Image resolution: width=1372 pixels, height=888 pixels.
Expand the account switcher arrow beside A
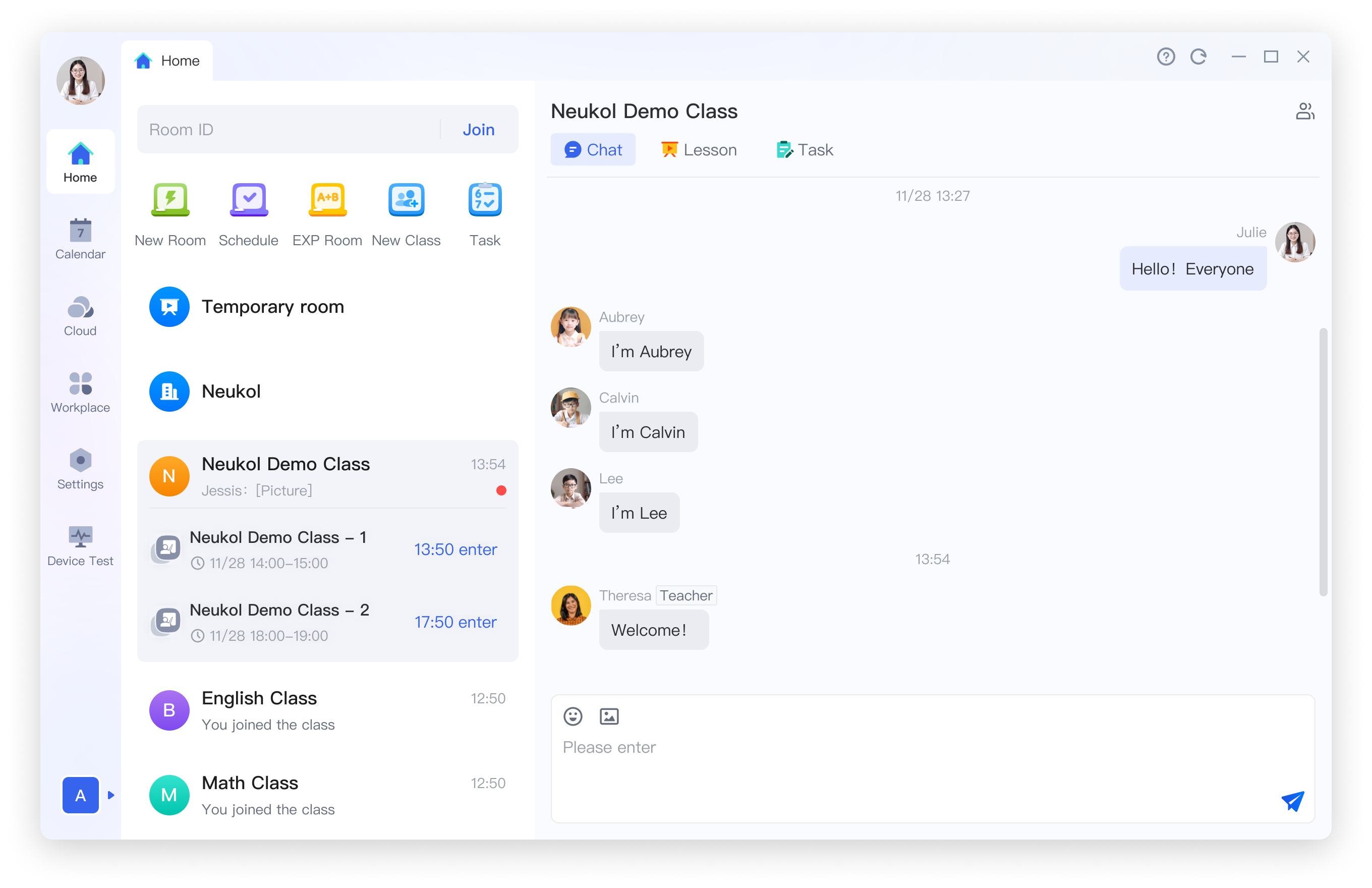point(111,795)
